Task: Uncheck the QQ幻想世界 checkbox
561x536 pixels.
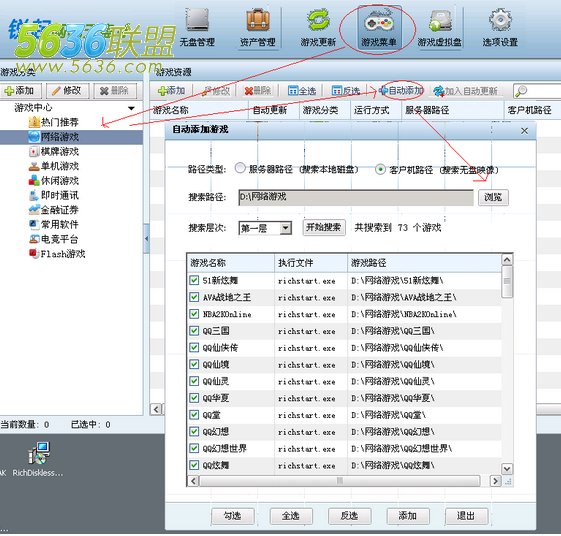Action: pyautogui.click(x=194, y=448)
